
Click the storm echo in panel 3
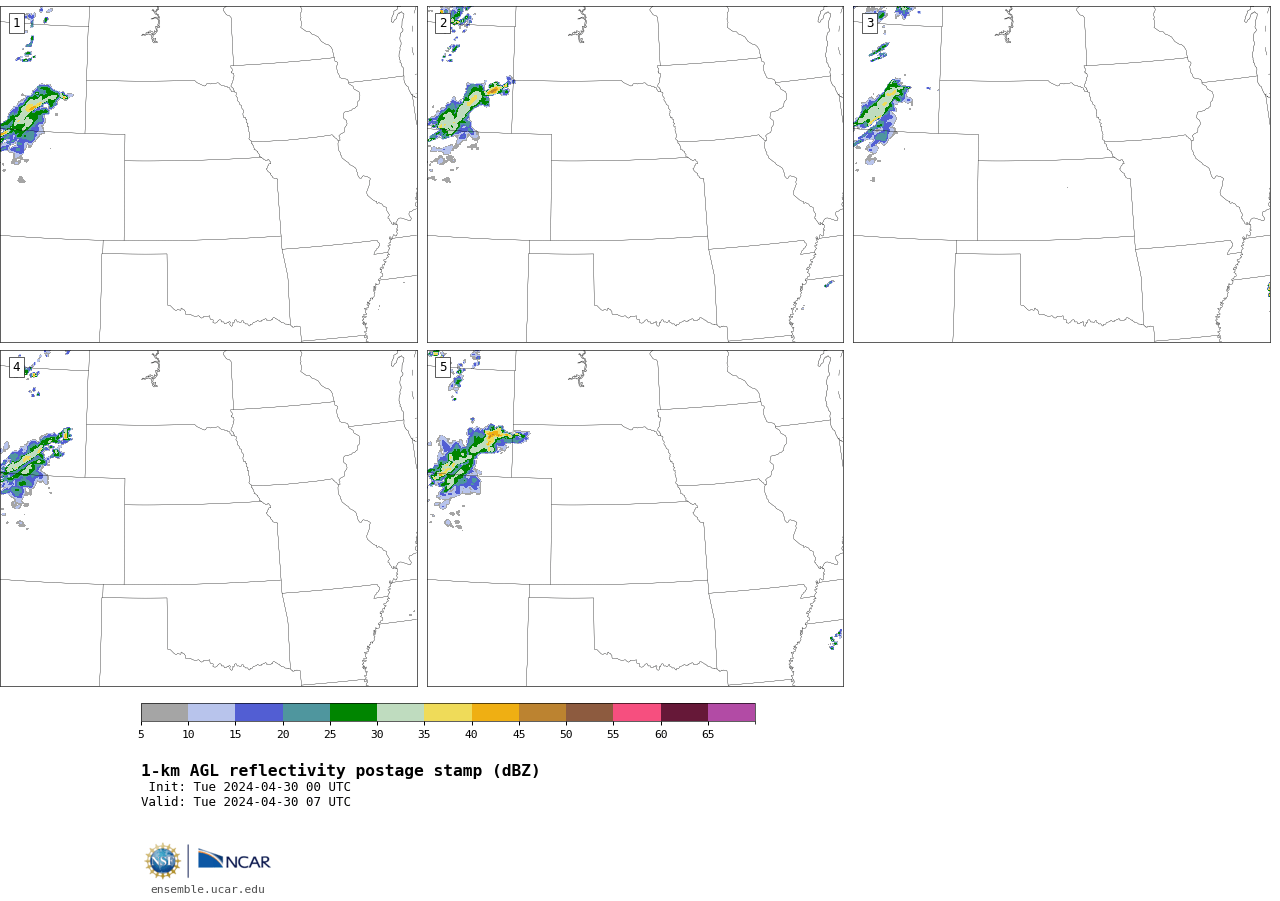[880, 112]
